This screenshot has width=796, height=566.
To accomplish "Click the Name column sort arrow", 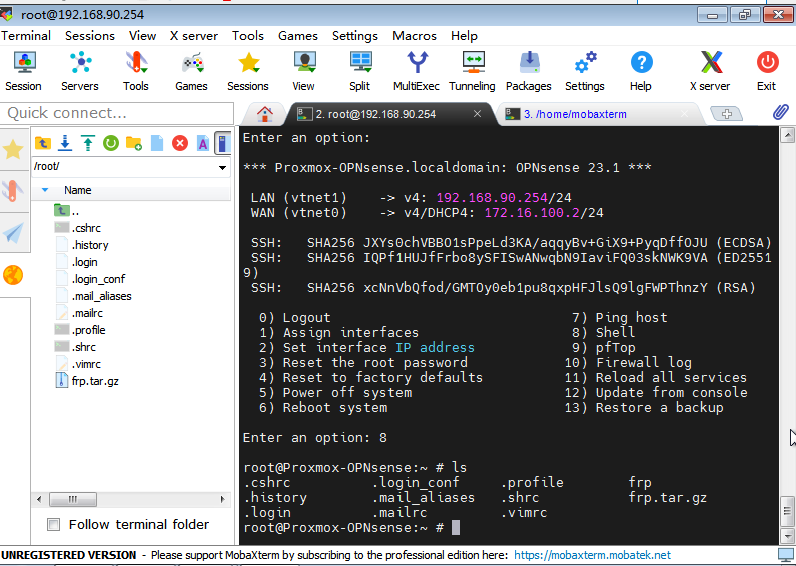I will point(45,190).
